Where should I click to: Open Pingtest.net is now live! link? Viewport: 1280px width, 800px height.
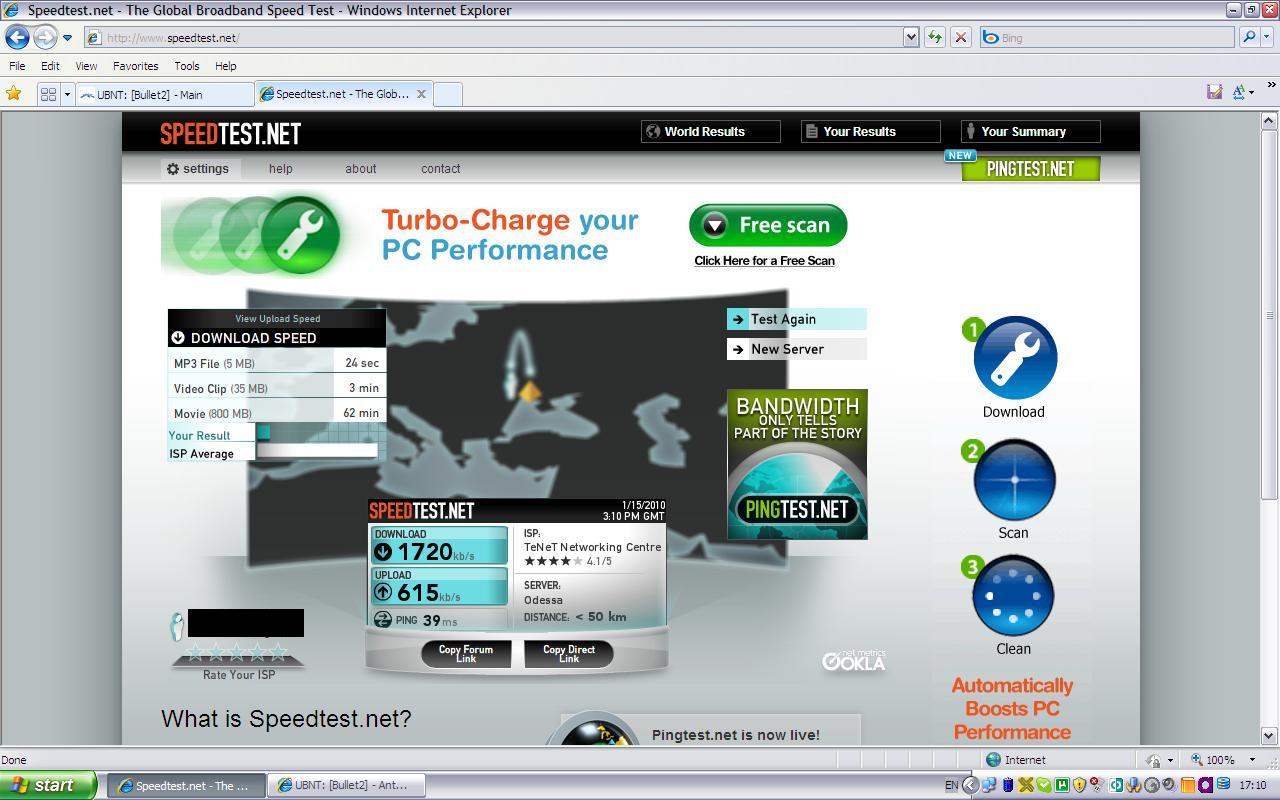click(736, 735)
